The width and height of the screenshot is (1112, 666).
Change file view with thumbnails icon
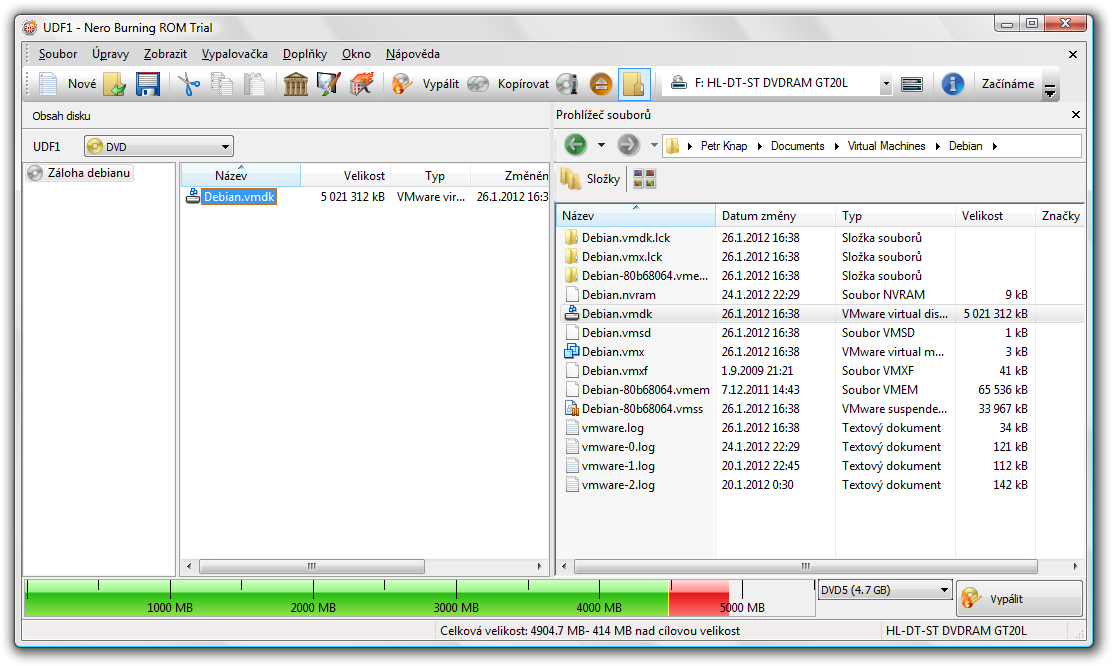click(x=645, y=179)
